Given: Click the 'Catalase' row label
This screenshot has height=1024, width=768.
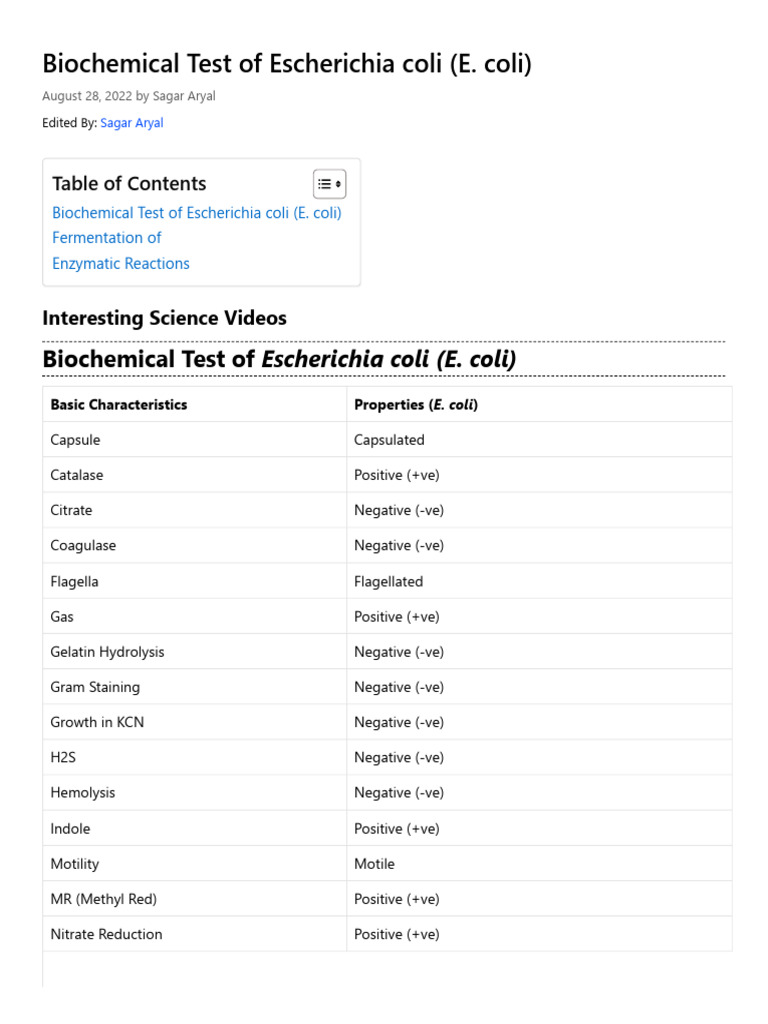Looking at the screenshot, I should (77, 475).
